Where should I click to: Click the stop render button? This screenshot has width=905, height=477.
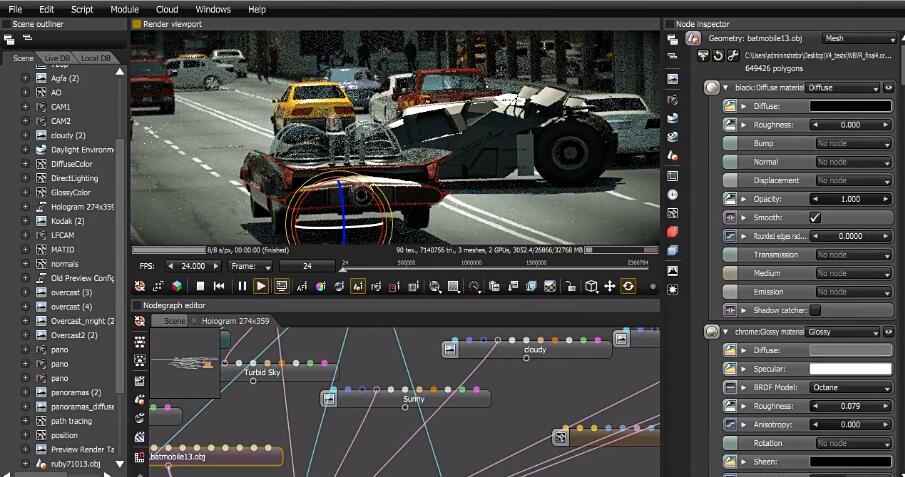pos(200,286)
